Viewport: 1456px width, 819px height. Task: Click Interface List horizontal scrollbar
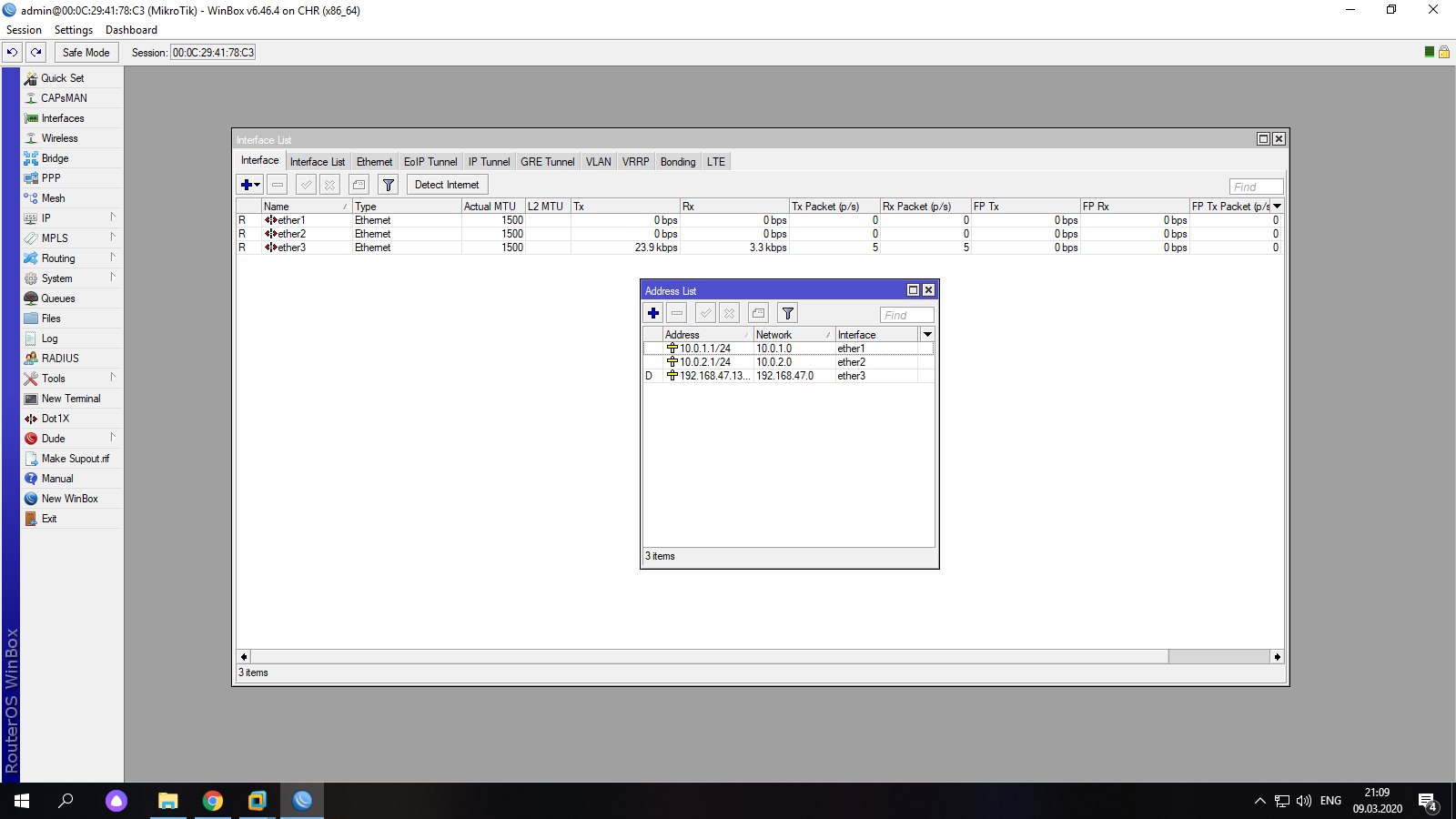pos(708,657)
